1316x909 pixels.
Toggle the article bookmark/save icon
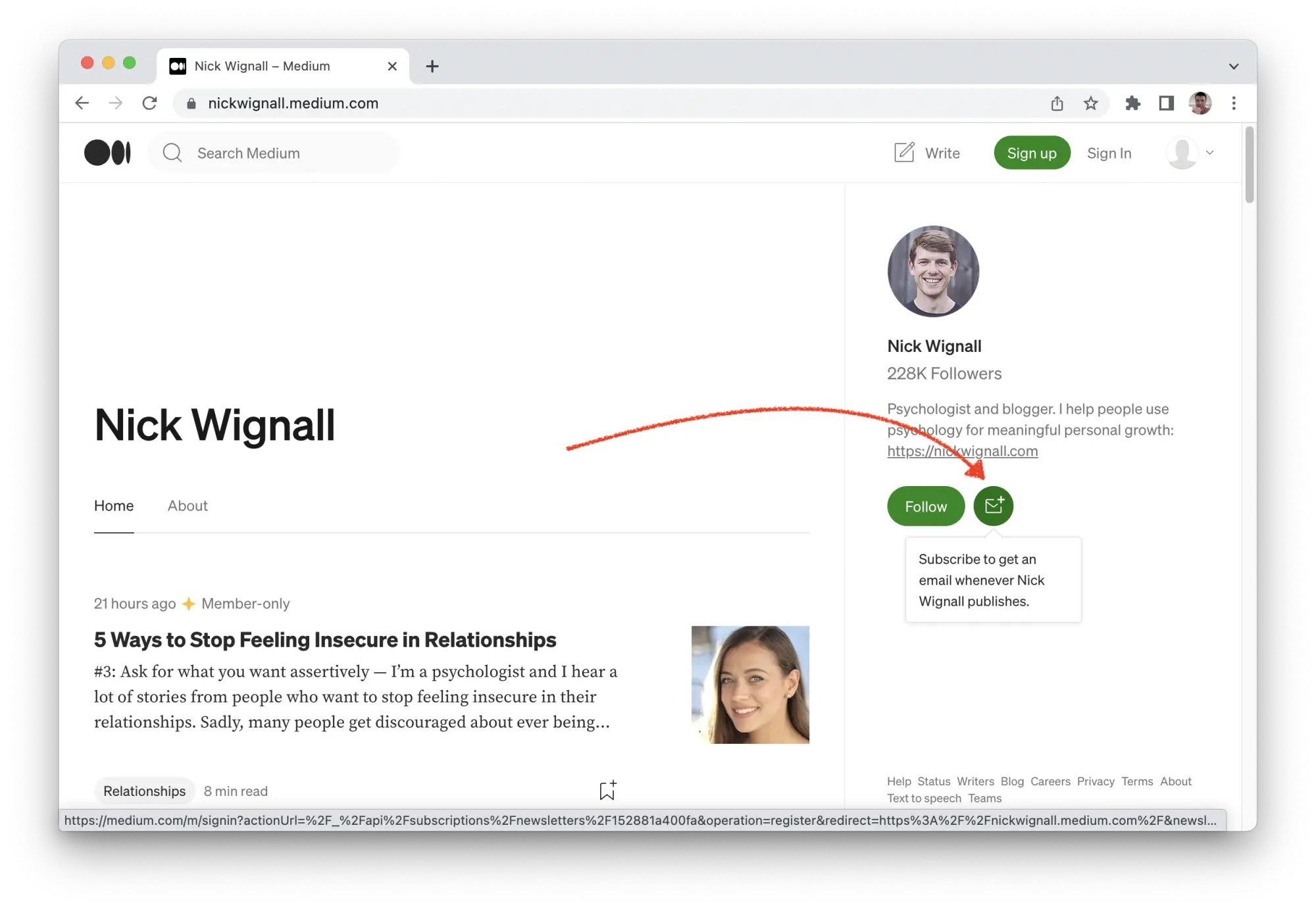pyautogui.click(x=608, y=790)
